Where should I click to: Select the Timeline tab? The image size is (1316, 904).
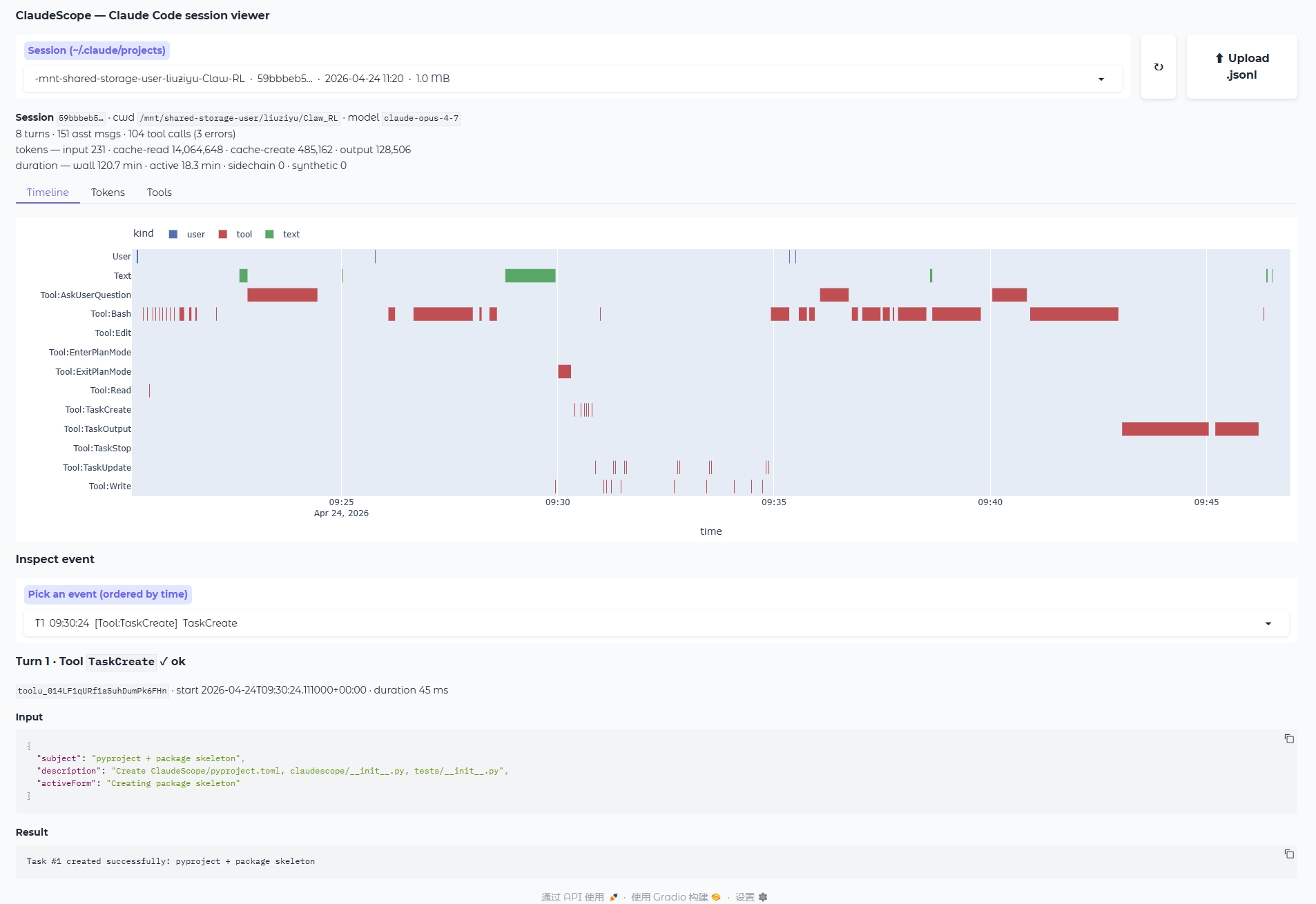(x=47, y=193)
